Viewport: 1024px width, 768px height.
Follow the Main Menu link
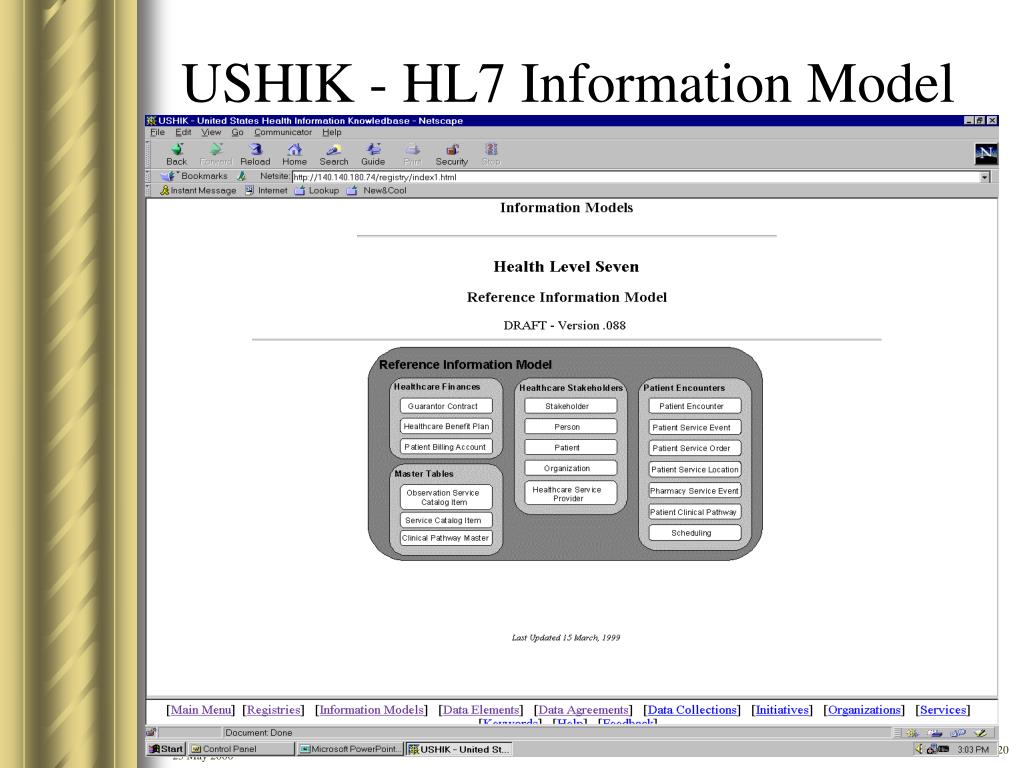(x=201, y=710)
